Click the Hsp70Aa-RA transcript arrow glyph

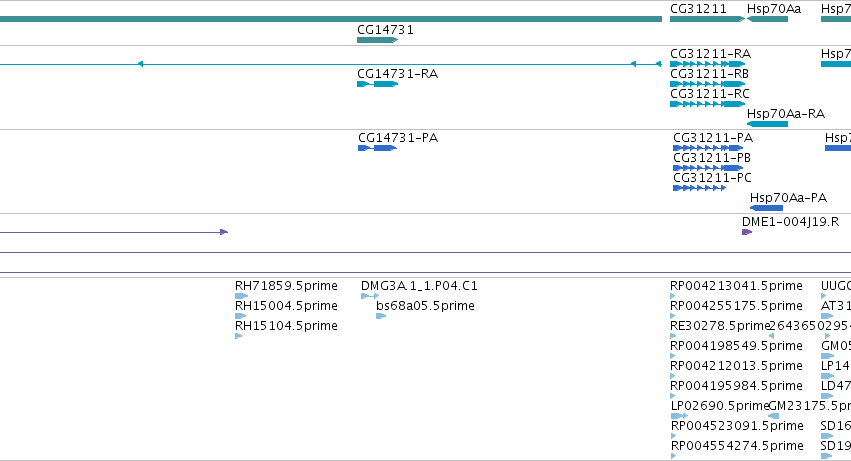pos(767,124)
